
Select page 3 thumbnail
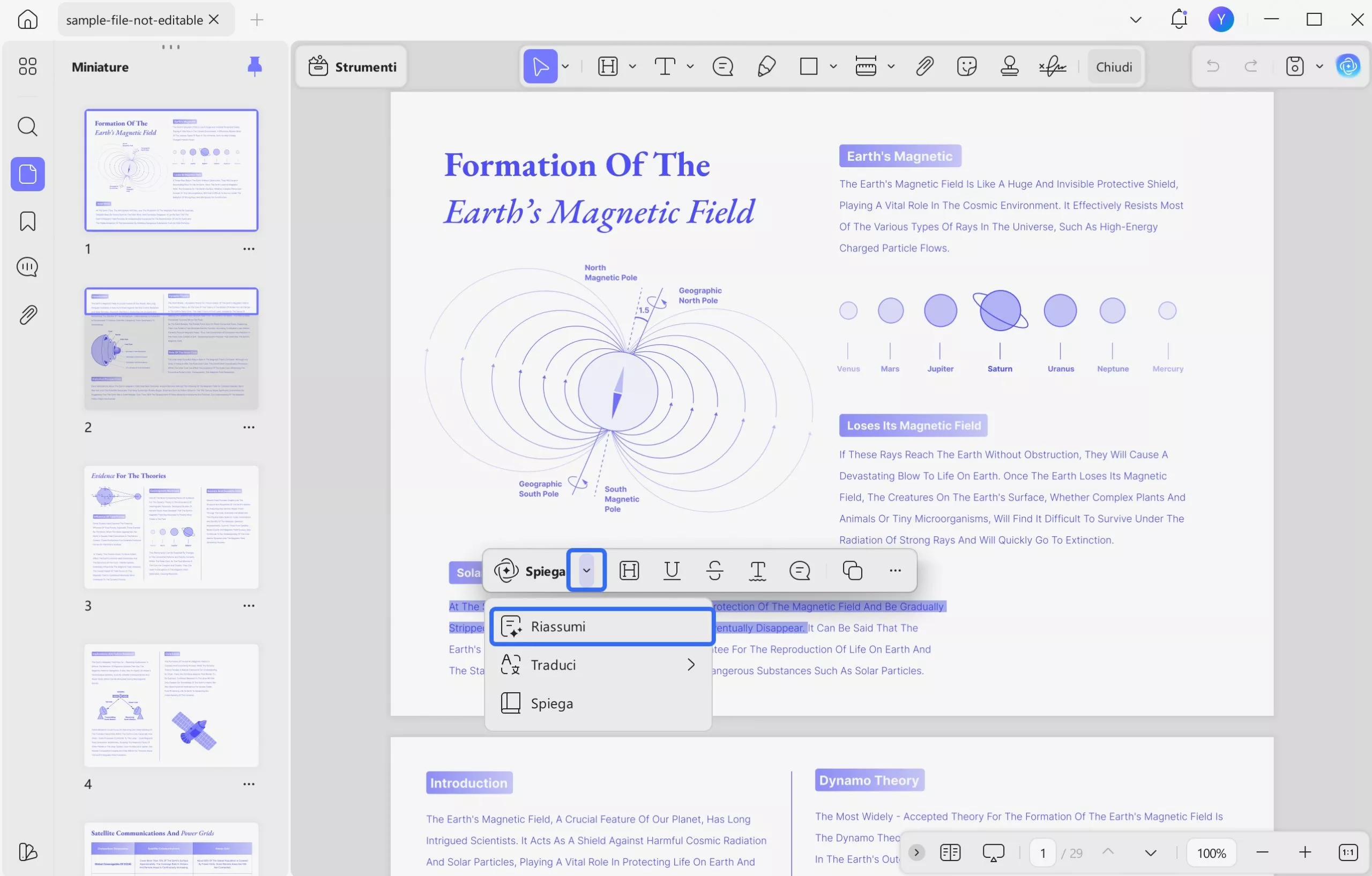tap(171, 527)
